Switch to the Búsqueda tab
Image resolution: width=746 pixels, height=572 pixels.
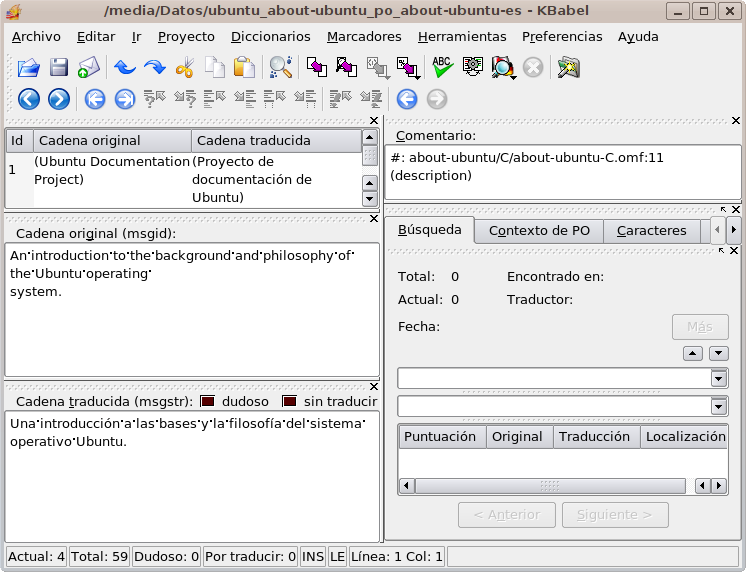tap(430, 230)
